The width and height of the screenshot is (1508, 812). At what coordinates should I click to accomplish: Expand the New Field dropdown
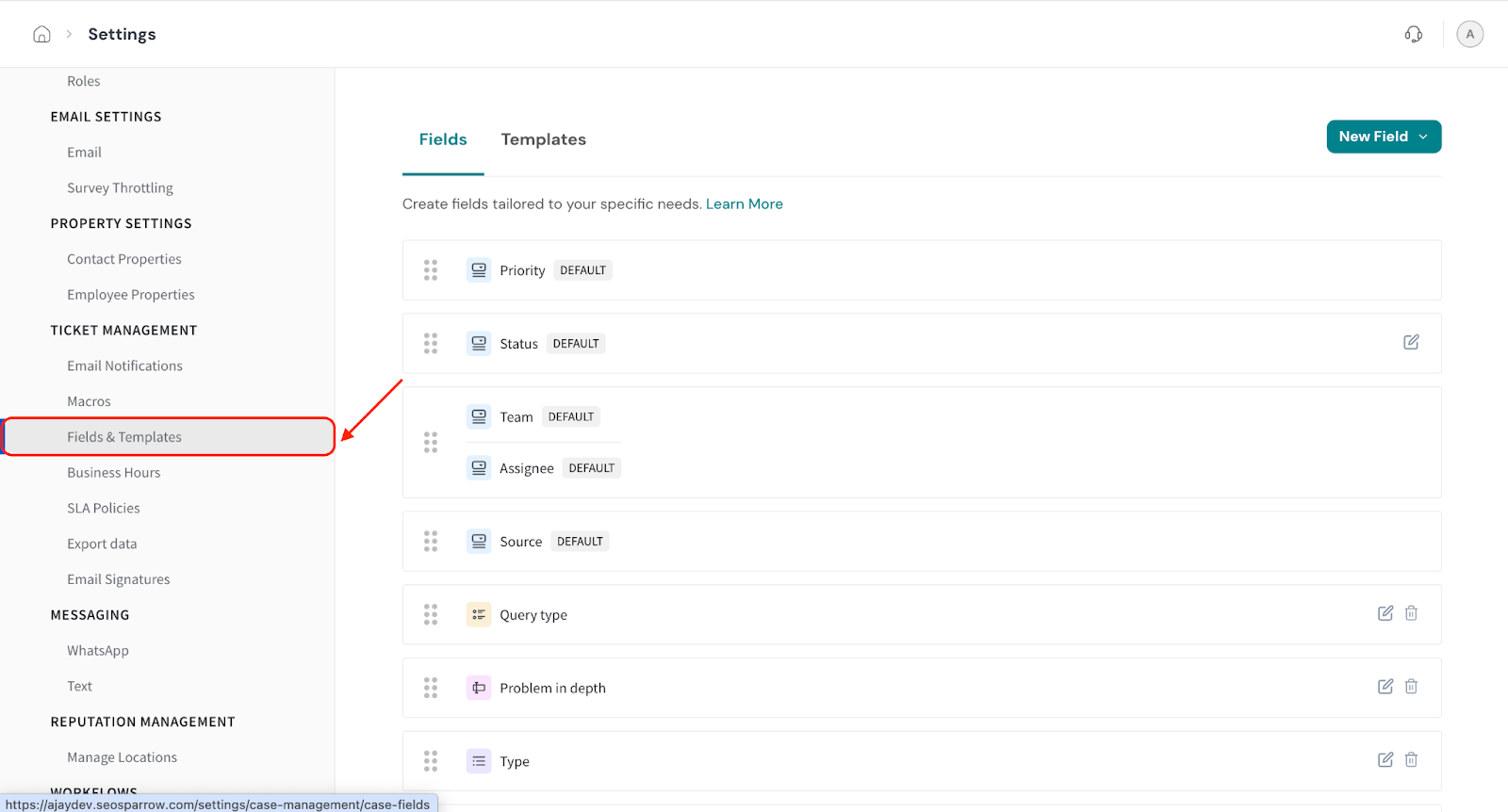1383,137
